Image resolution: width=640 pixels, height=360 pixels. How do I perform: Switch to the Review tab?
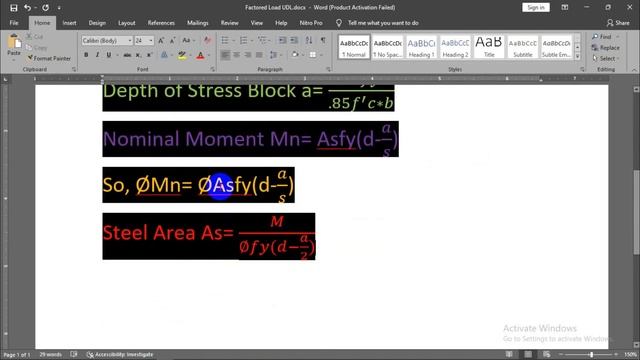pyautogui.click(x=229, y=23)
